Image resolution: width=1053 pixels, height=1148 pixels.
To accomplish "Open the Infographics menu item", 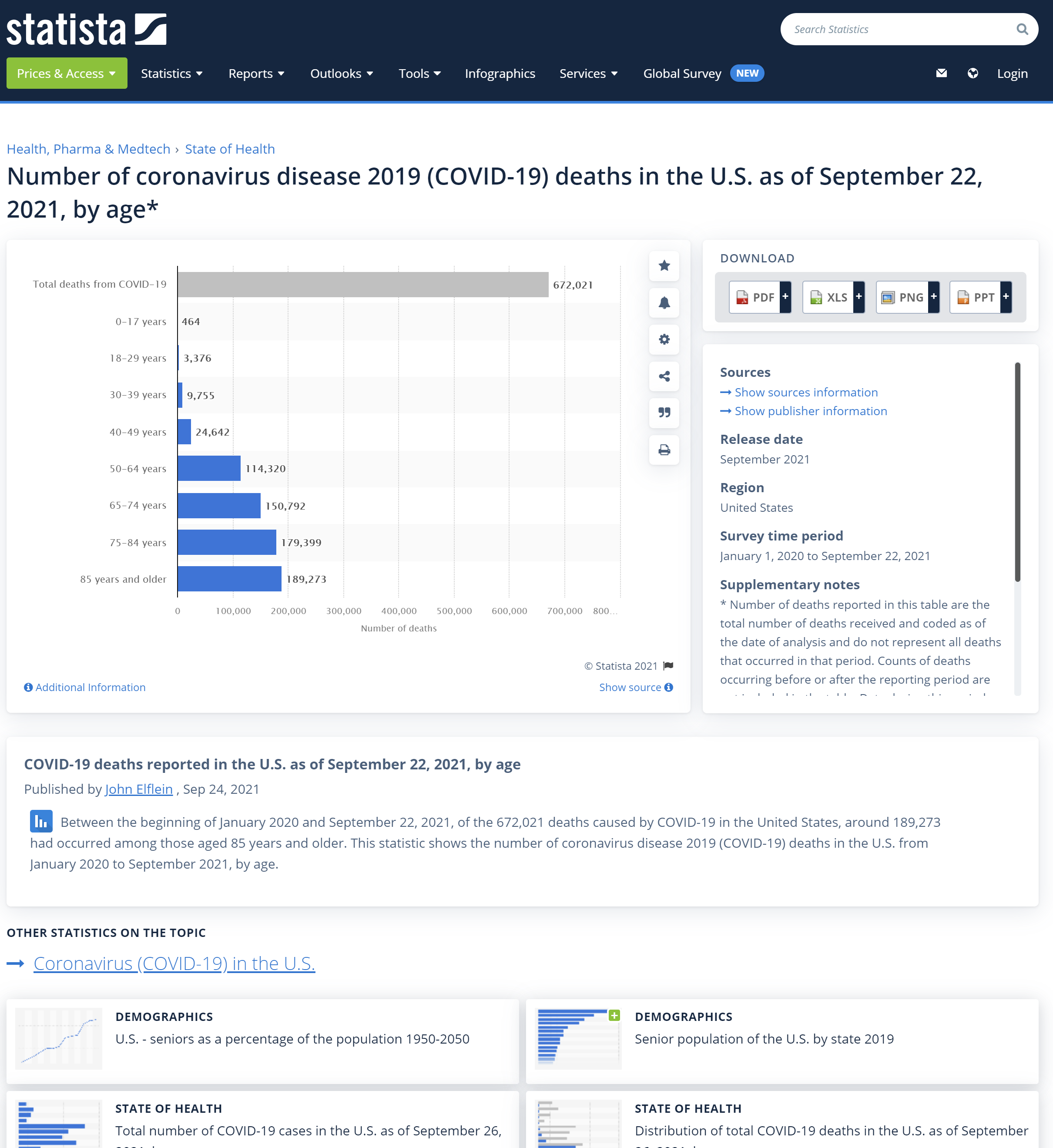I will (x=500, y=74).
